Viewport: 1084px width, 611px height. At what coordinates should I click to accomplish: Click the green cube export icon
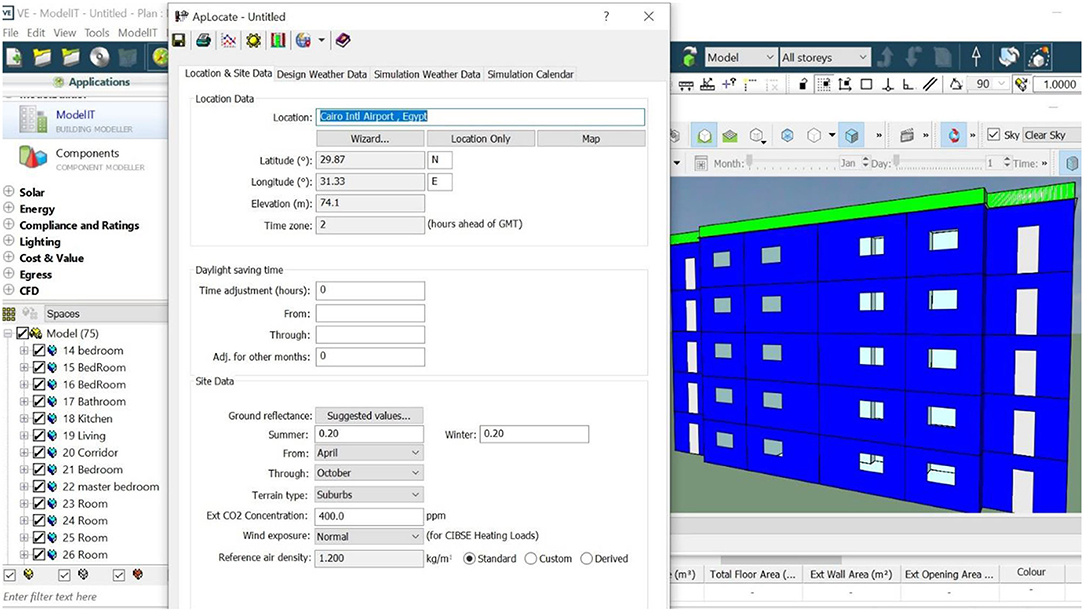coord(689,57)
